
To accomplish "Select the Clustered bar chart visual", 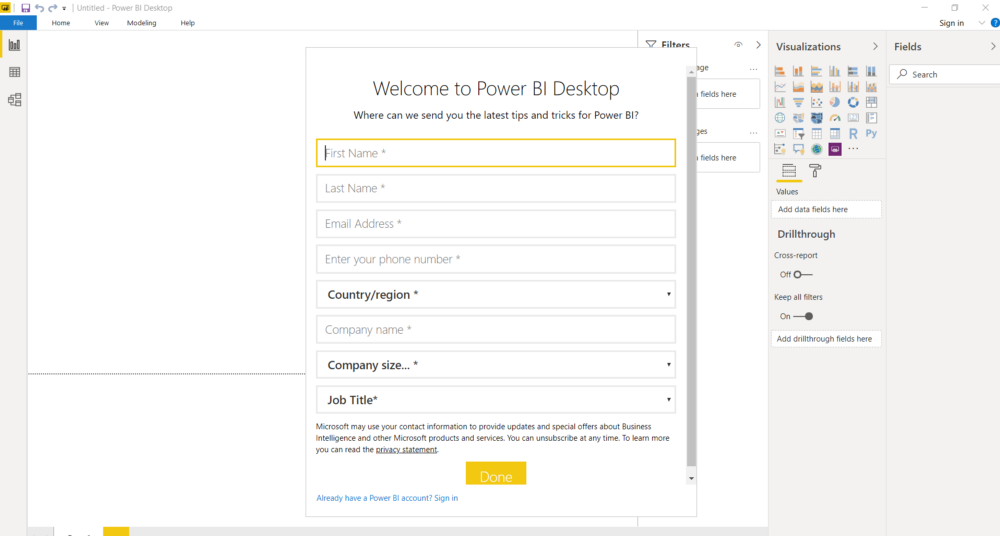I will (x=816, y=71).
